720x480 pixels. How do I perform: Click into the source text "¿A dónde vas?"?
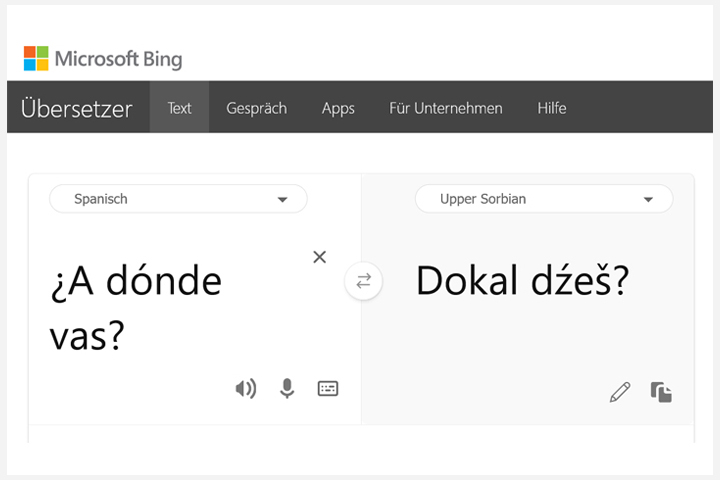tap(135, 307)
